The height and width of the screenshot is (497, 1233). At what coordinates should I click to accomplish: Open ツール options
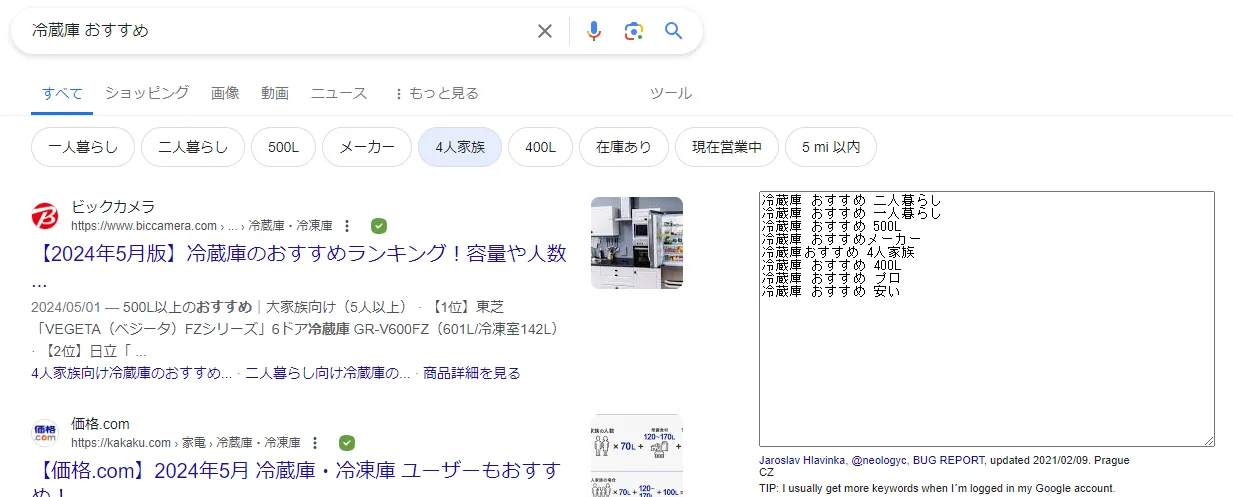point(671,93)
